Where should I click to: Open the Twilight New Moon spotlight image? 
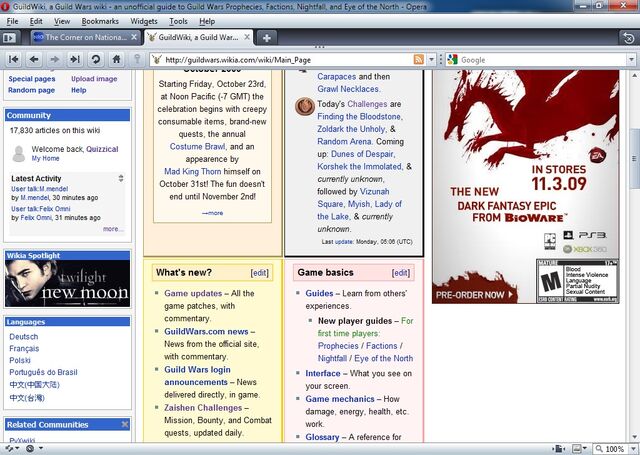click(67, 284)
